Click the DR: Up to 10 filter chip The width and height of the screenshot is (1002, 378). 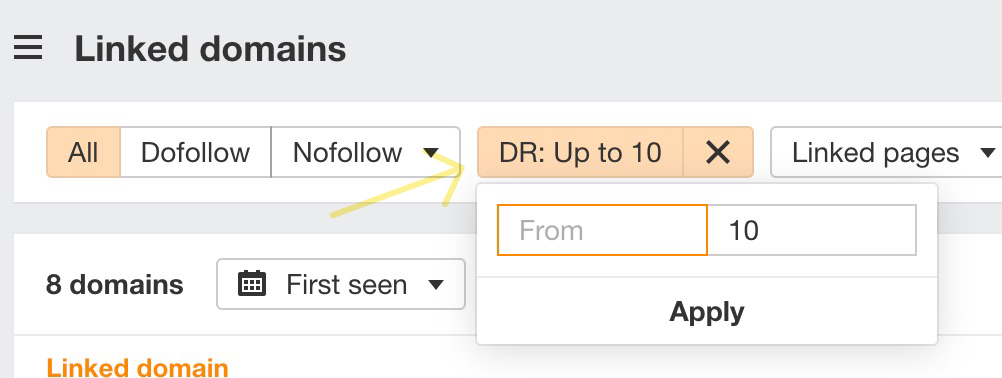[x=580, y=152]
